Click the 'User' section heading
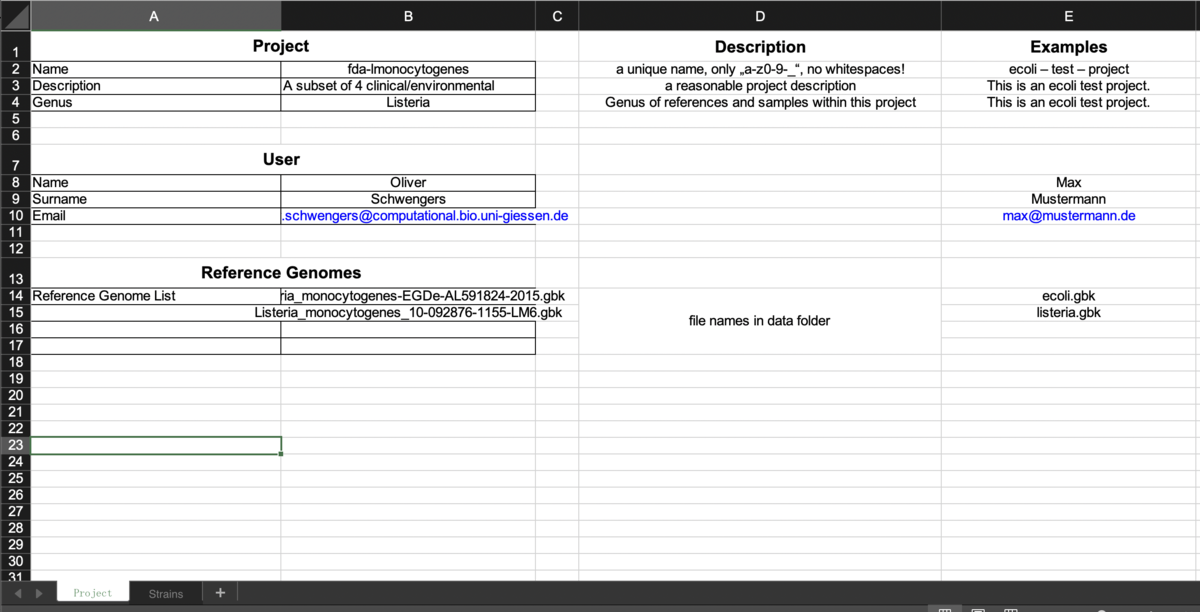Viewport: 1200px width, 612px height. [281, 159]
